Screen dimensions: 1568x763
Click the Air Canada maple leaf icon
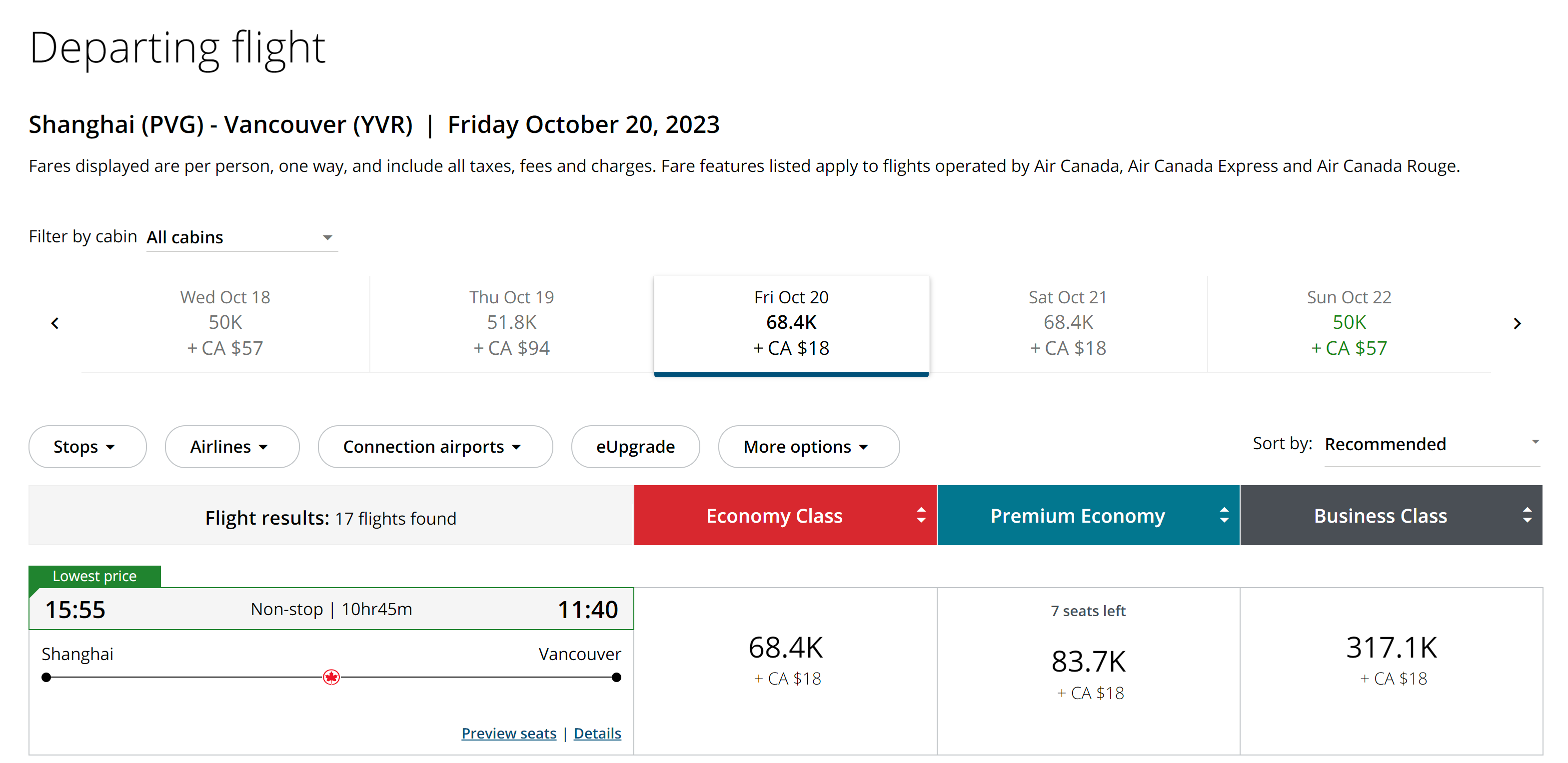[x=331, y=677]
